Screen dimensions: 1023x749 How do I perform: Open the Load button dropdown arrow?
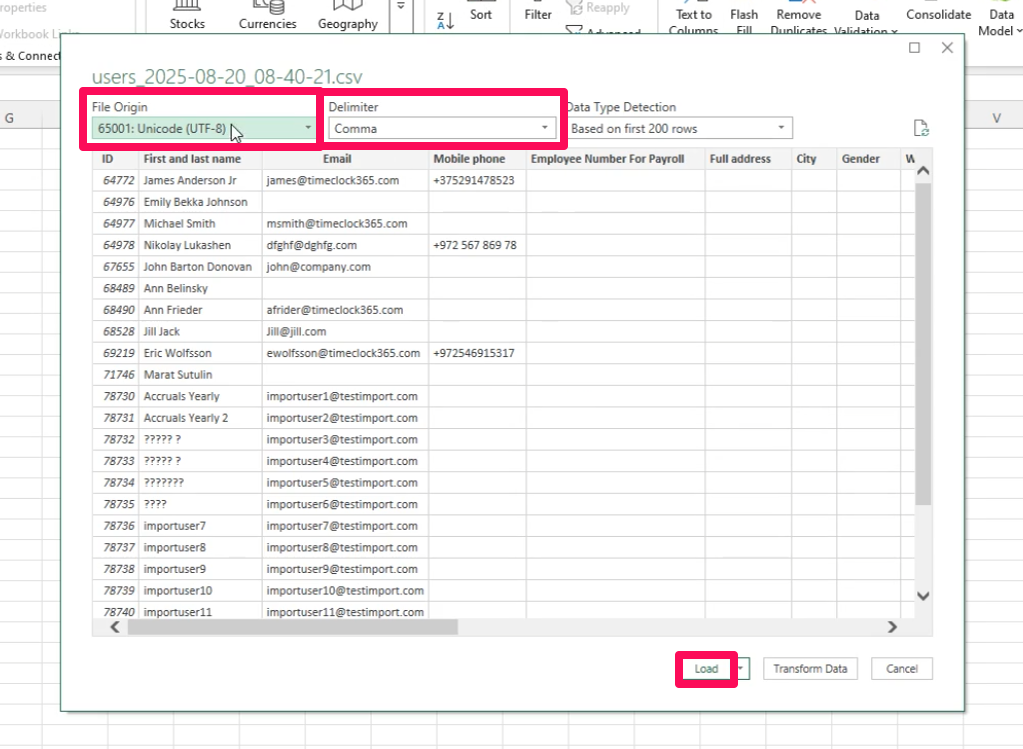tap(742, 669)
